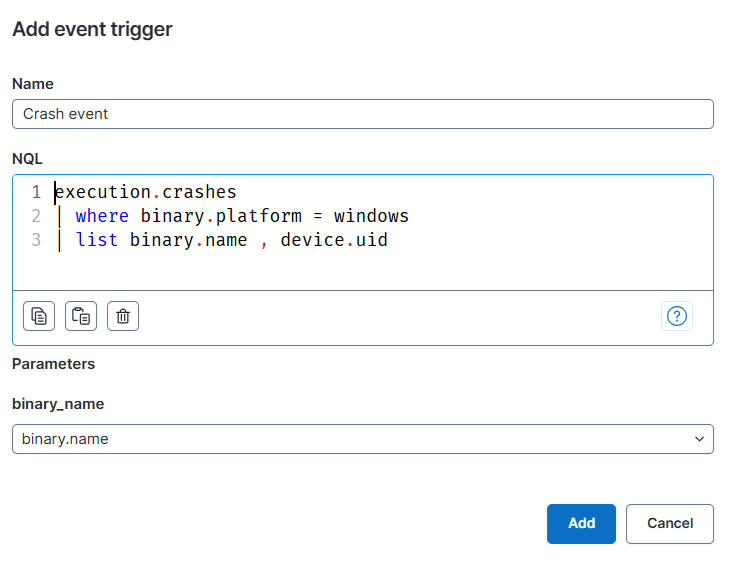Click the chevron arrow of binary.name dropdown
The width and height of the screenshot is (731, 564).
[x=699, y=439]
